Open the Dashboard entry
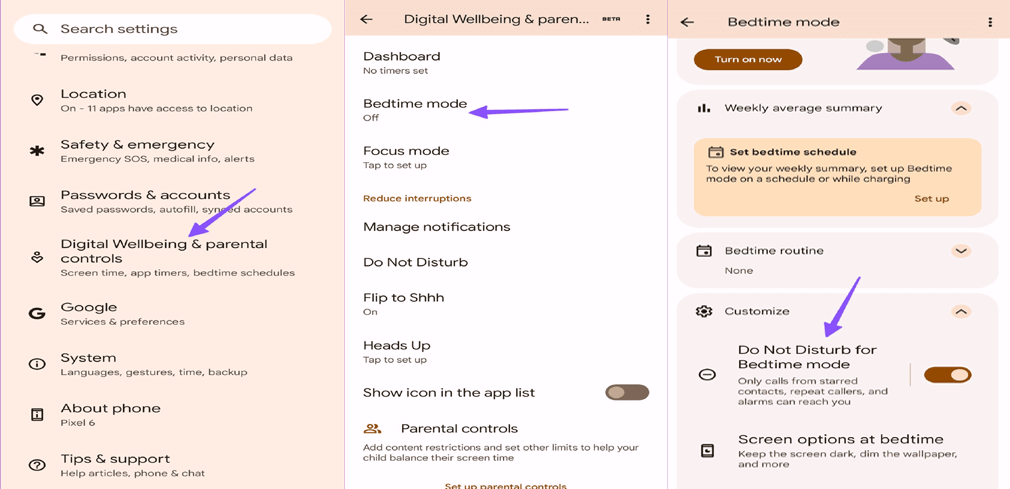This screenshot has width=1010, height=489. pyautogui.click(x=506, y=62)
